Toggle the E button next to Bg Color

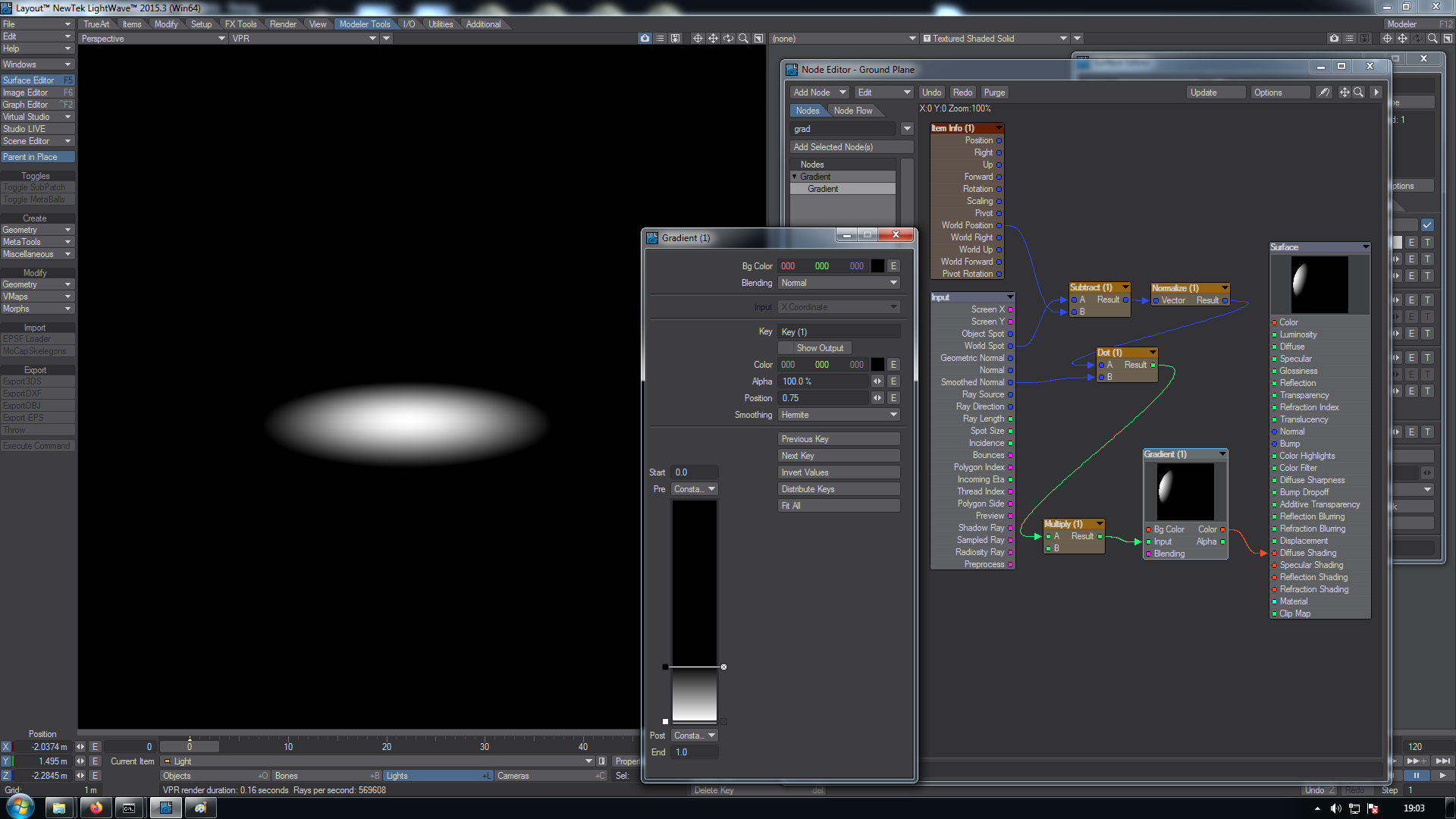(893, 266)
